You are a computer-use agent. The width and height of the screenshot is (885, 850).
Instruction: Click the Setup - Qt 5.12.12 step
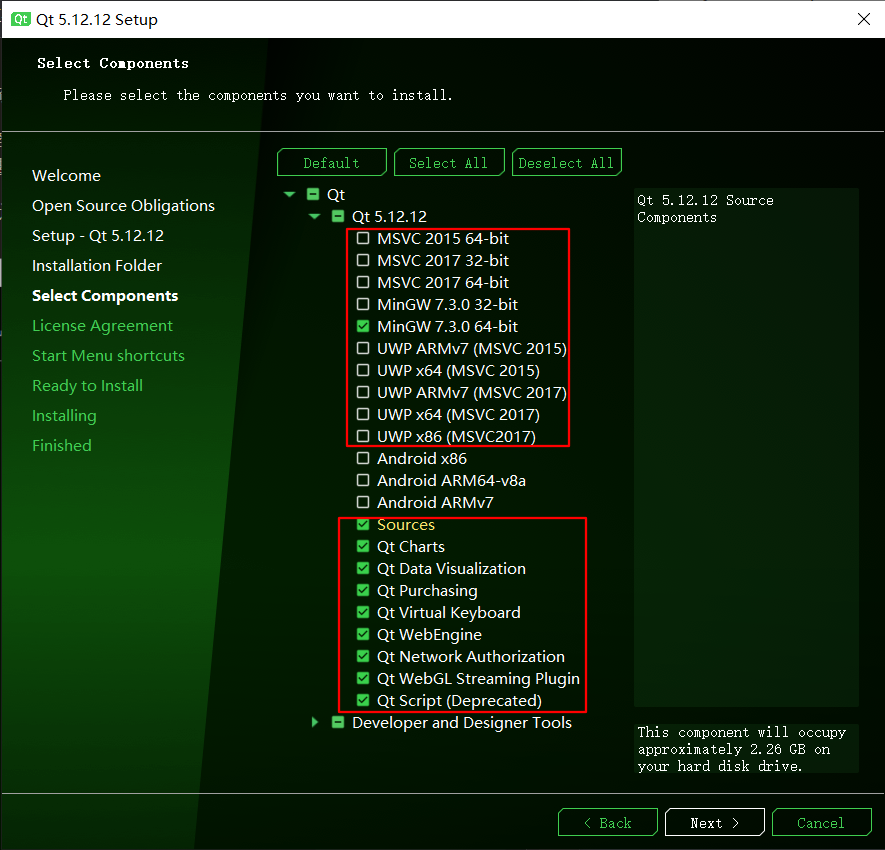click(x=98, y=235)
